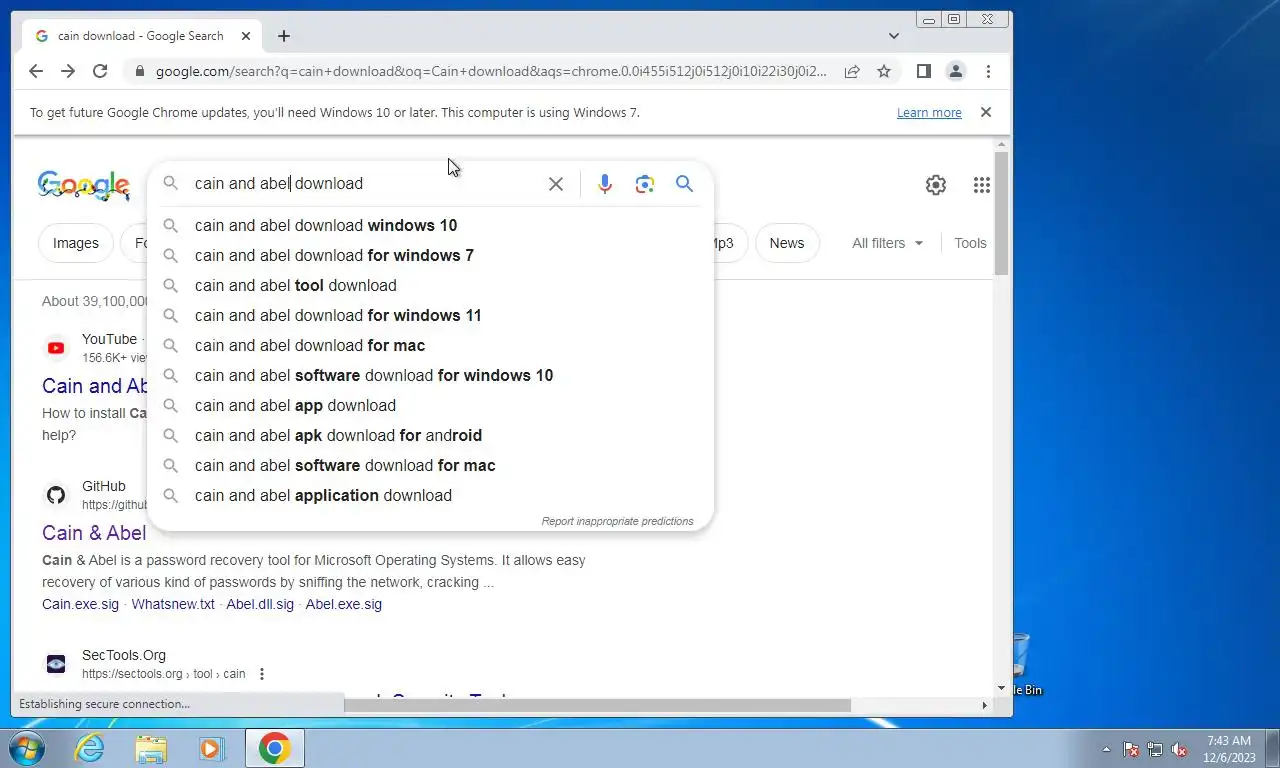Click the GitHub result favicon
Screen dimensions: 1280x768
[x=56, y=495]
